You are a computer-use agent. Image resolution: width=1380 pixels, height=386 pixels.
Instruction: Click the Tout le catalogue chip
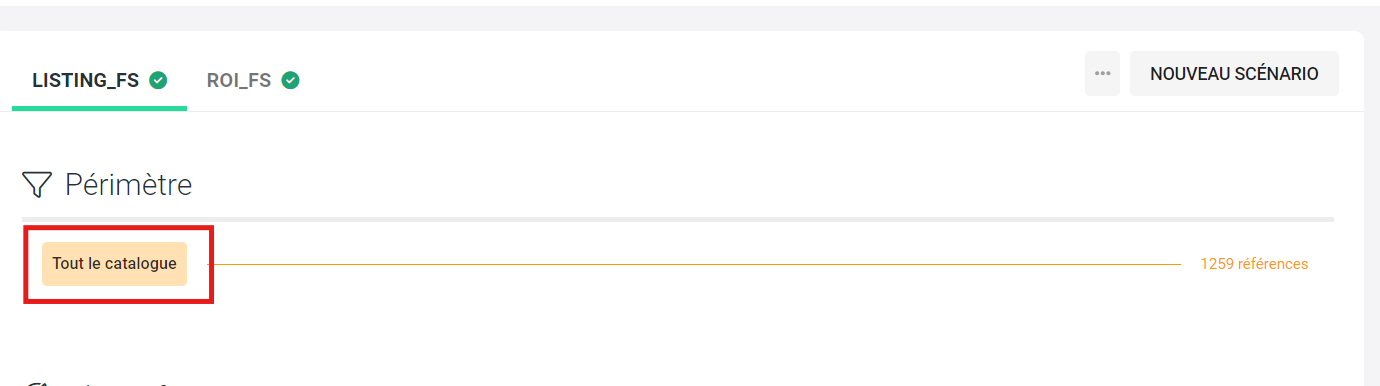click(x=114, y=264)
